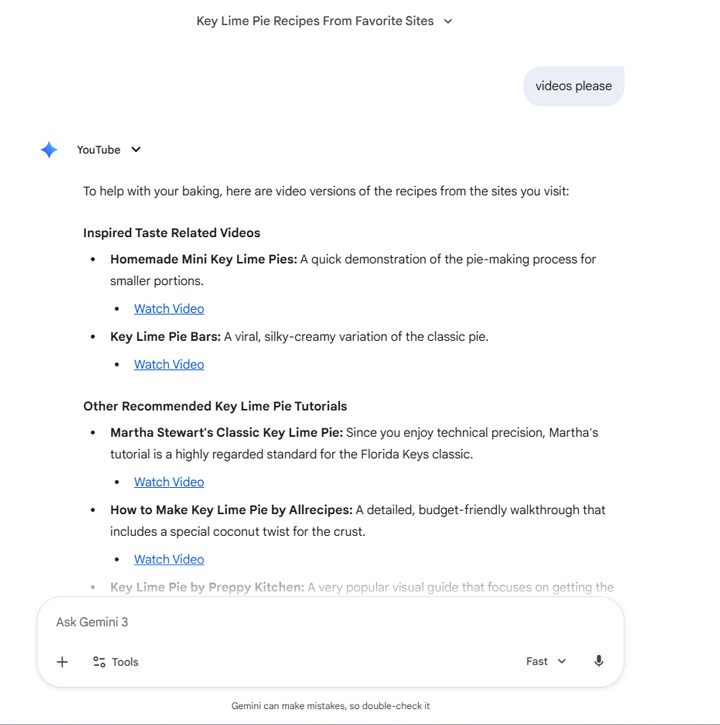
Task: Expand the YouTube source chevron
Action: pyautogui.click(x=136, y=150)
